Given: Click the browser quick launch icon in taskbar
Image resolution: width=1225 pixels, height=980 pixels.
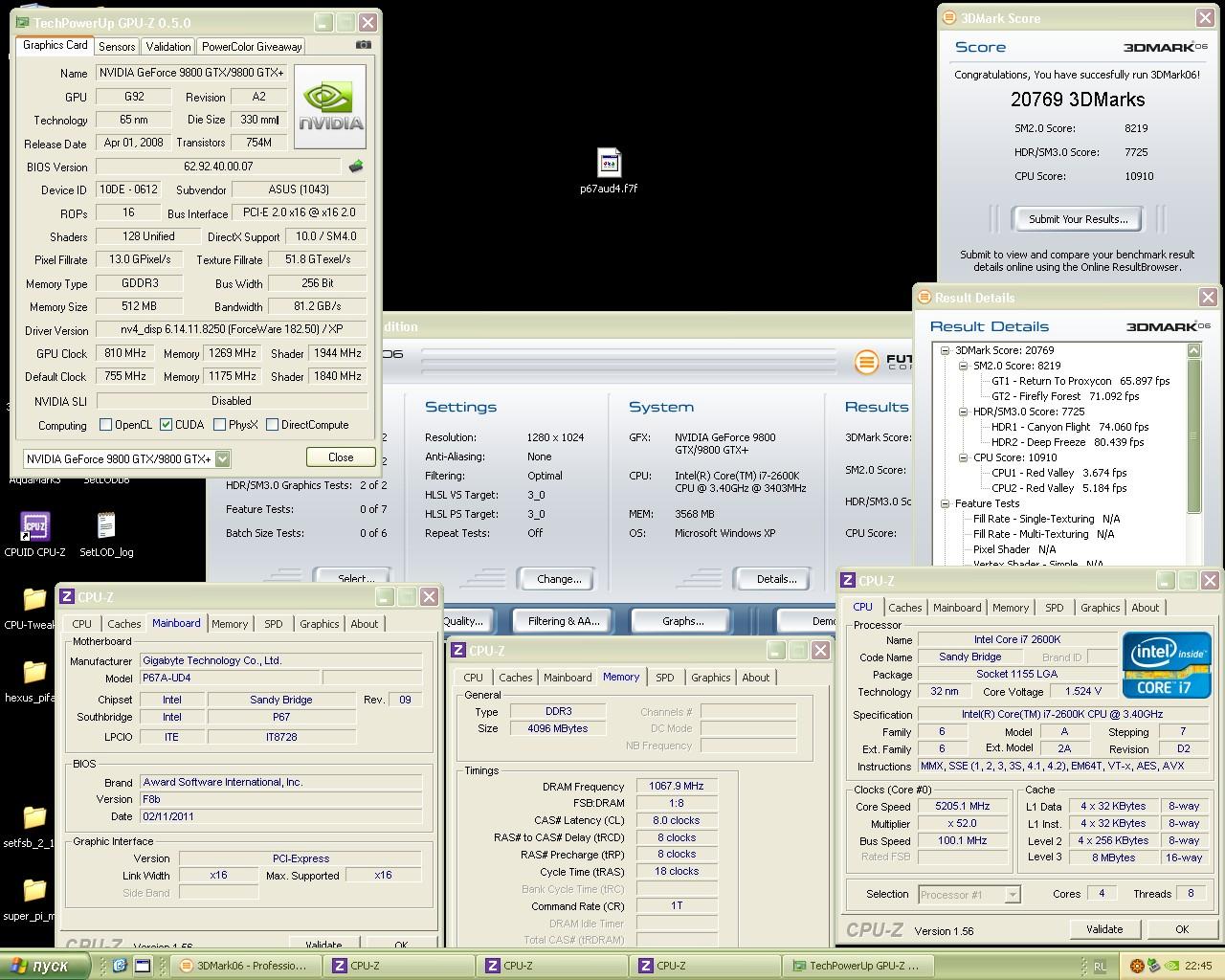Looking at the screenshot, I should pyautogui.click(x=121, y=966).
